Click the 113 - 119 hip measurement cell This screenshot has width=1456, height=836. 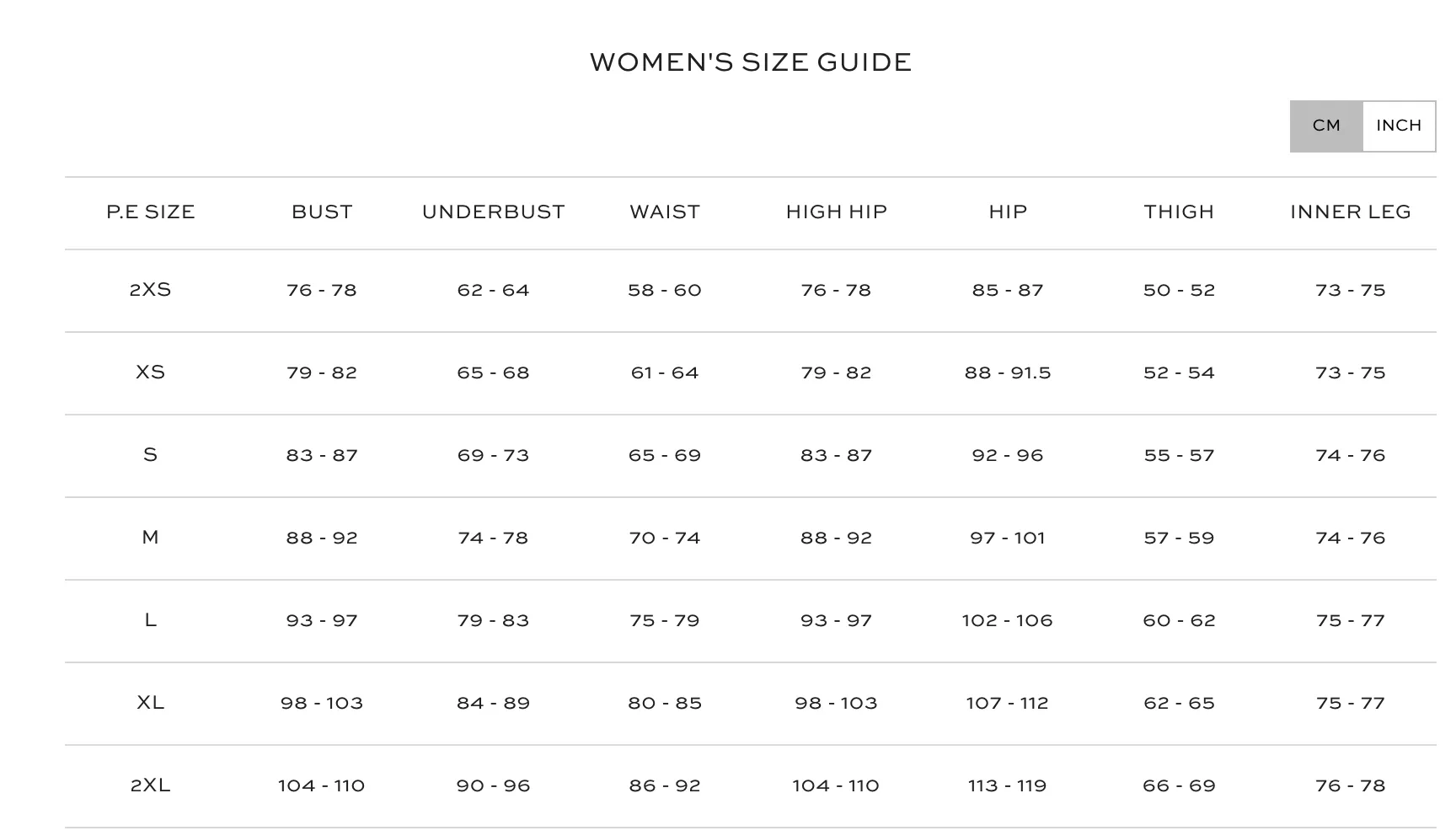[1008, 786]
